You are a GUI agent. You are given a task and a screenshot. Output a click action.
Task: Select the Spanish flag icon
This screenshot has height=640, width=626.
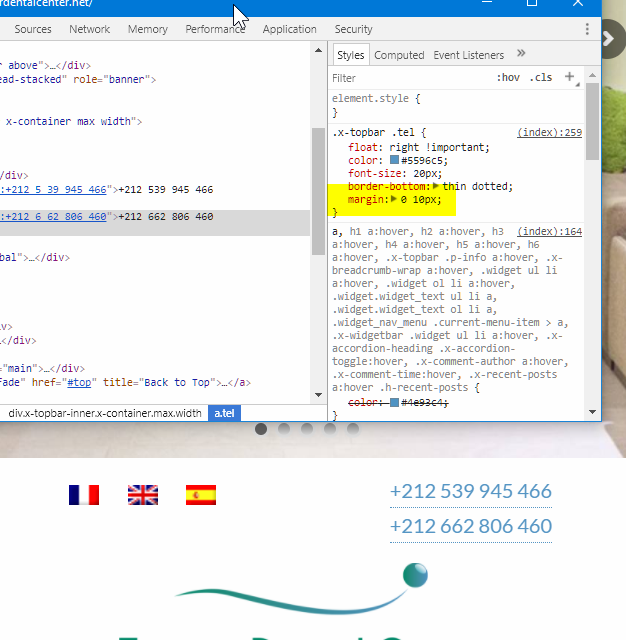(x=201, y=494)
